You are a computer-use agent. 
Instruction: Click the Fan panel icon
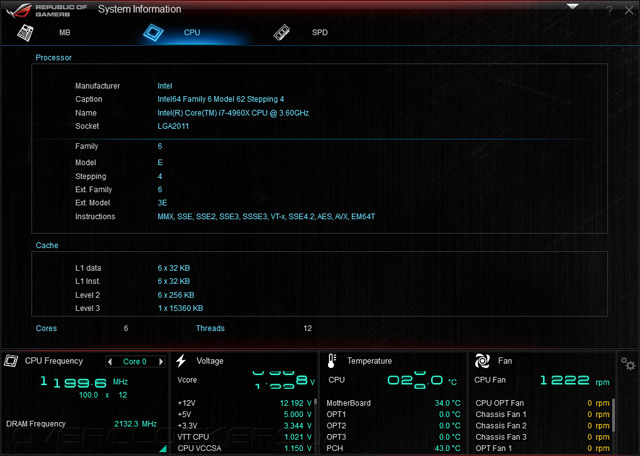pyautogui.click(x=482, y=361)
